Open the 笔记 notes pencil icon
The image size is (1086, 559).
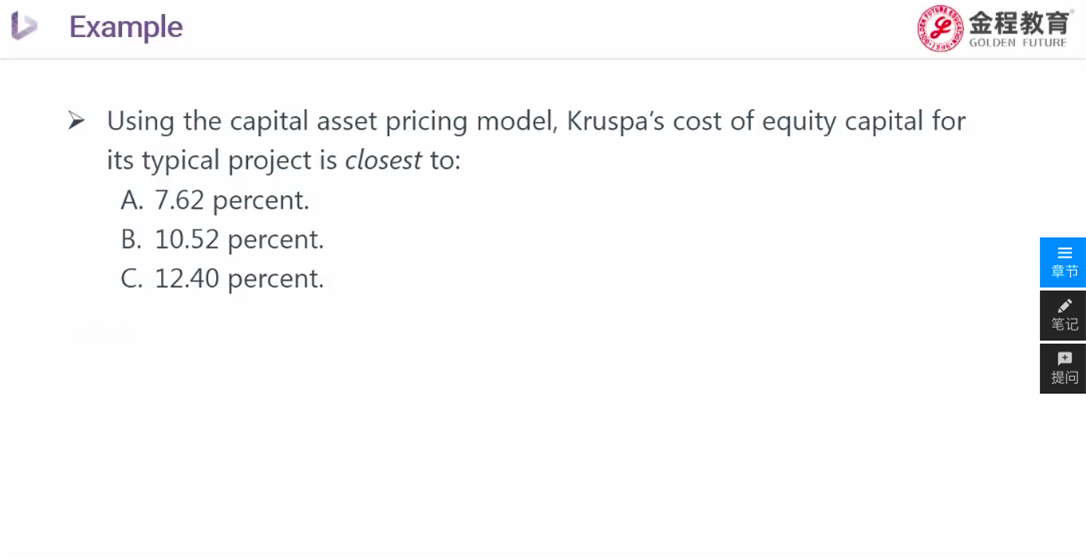(x=1065, y=305)
